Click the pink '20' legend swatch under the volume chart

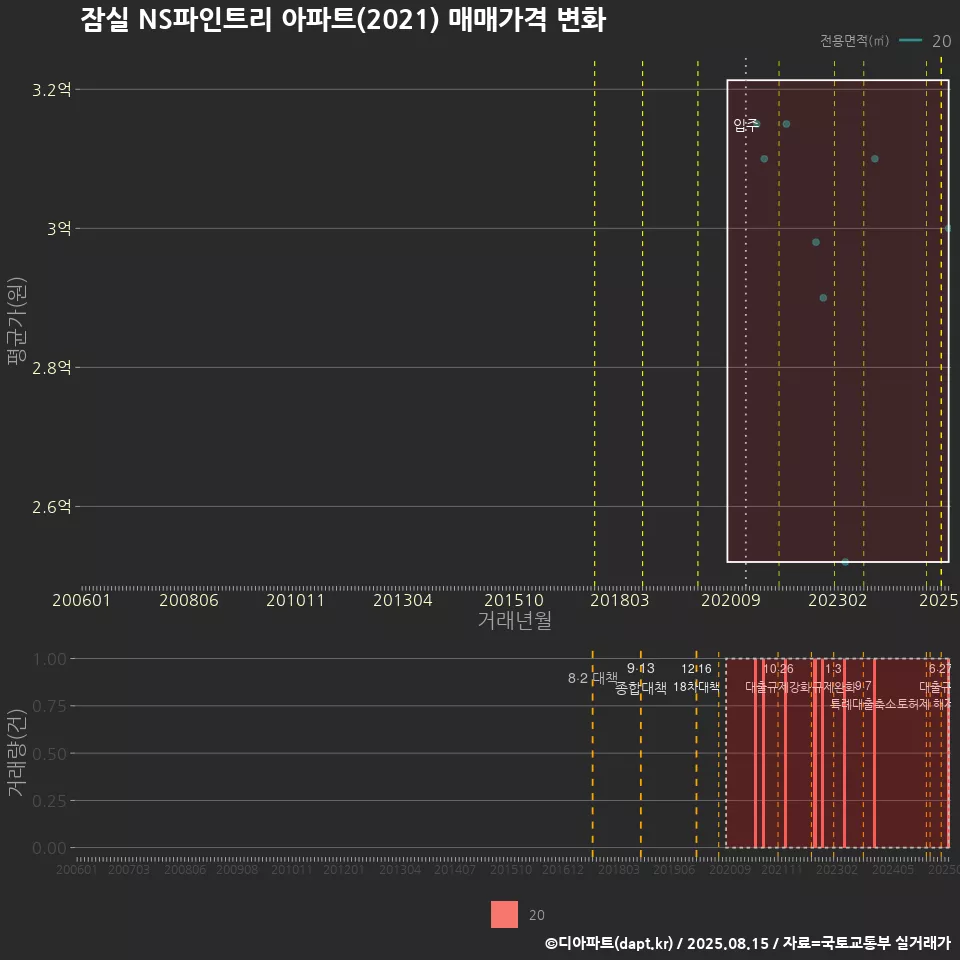point(504,914)
